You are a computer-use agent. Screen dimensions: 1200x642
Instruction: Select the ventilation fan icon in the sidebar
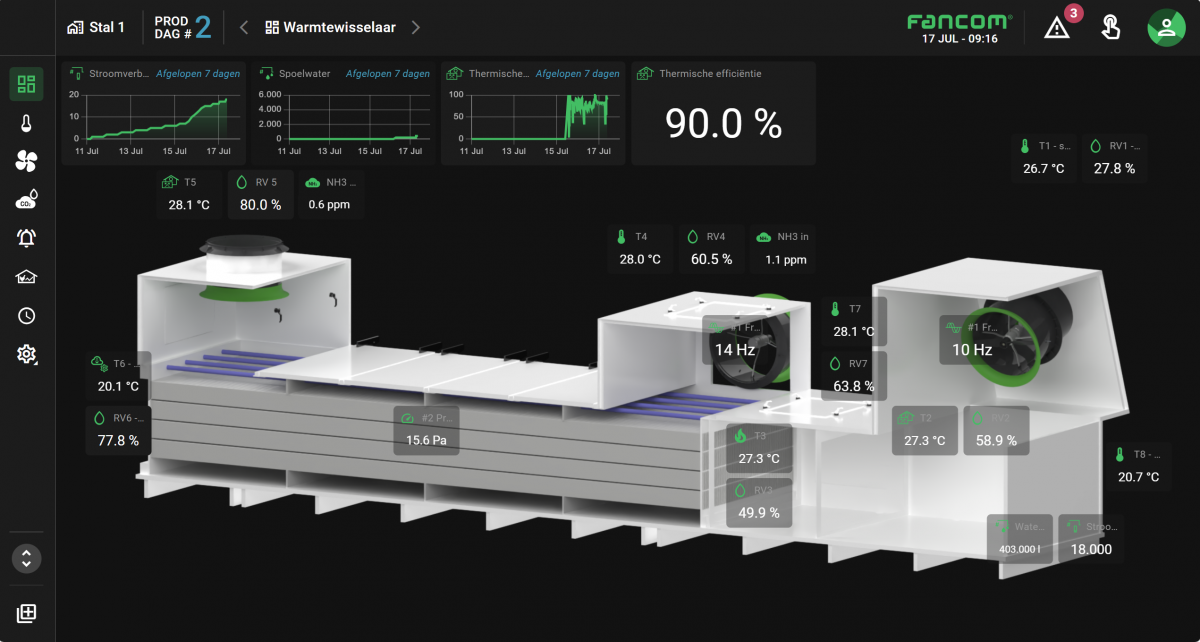click(26, 161)
